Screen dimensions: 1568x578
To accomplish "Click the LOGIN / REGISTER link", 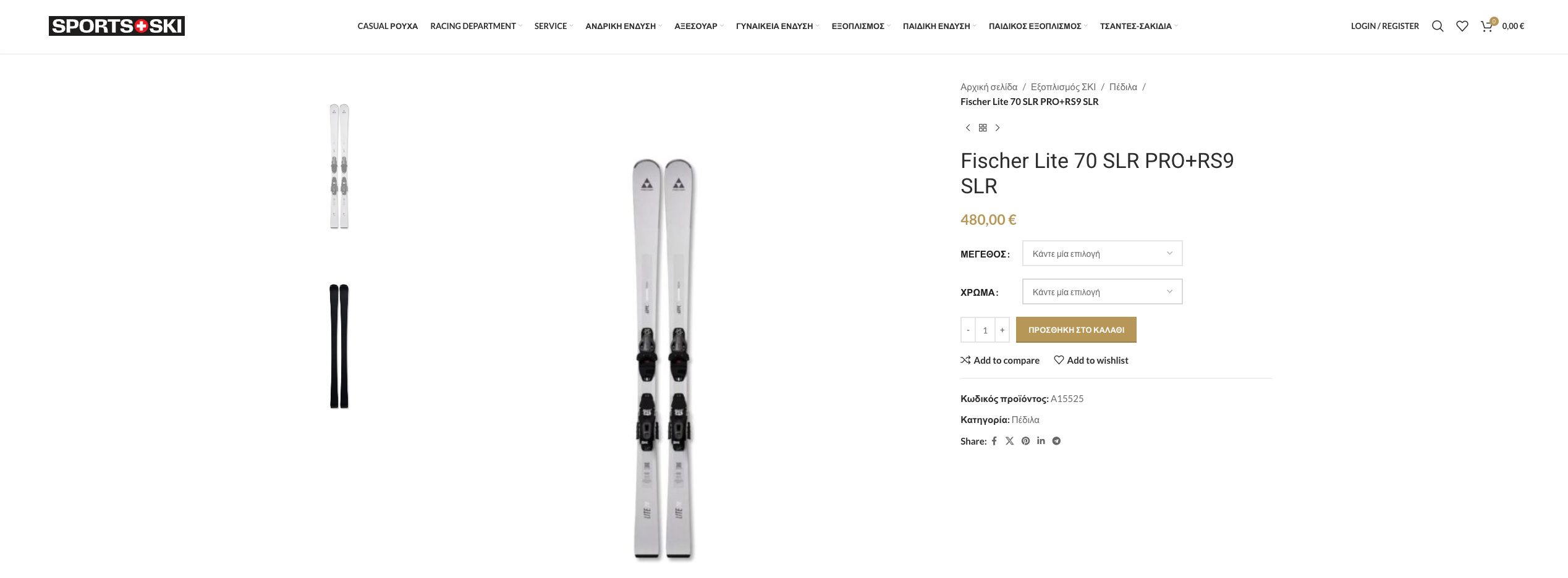I will (1384, 26).
